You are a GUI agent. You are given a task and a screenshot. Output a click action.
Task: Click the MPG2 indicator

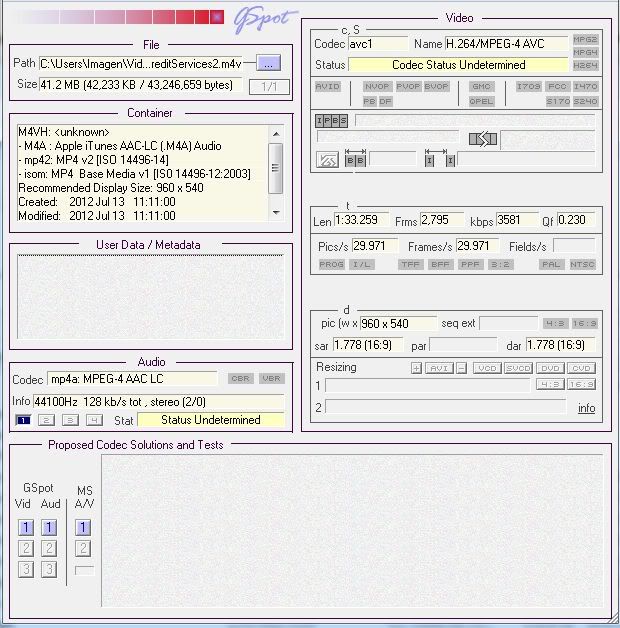(586, 39)
